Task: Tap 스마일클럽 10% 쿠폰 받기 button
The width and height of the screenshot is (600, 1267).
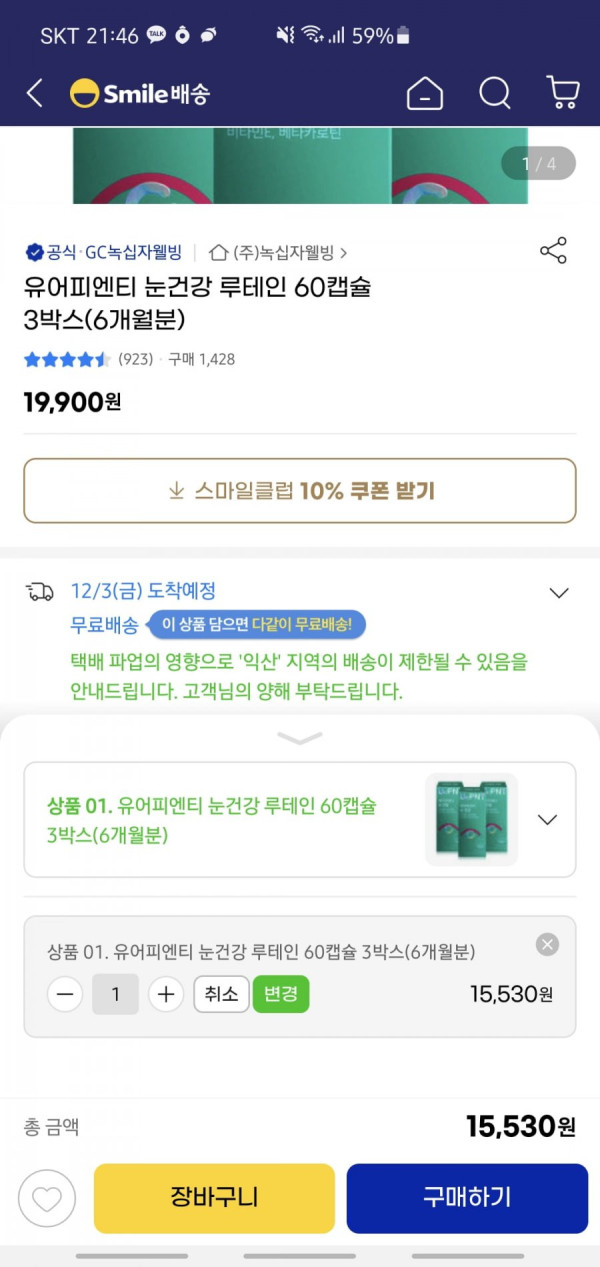Action: tap(300, 491)
